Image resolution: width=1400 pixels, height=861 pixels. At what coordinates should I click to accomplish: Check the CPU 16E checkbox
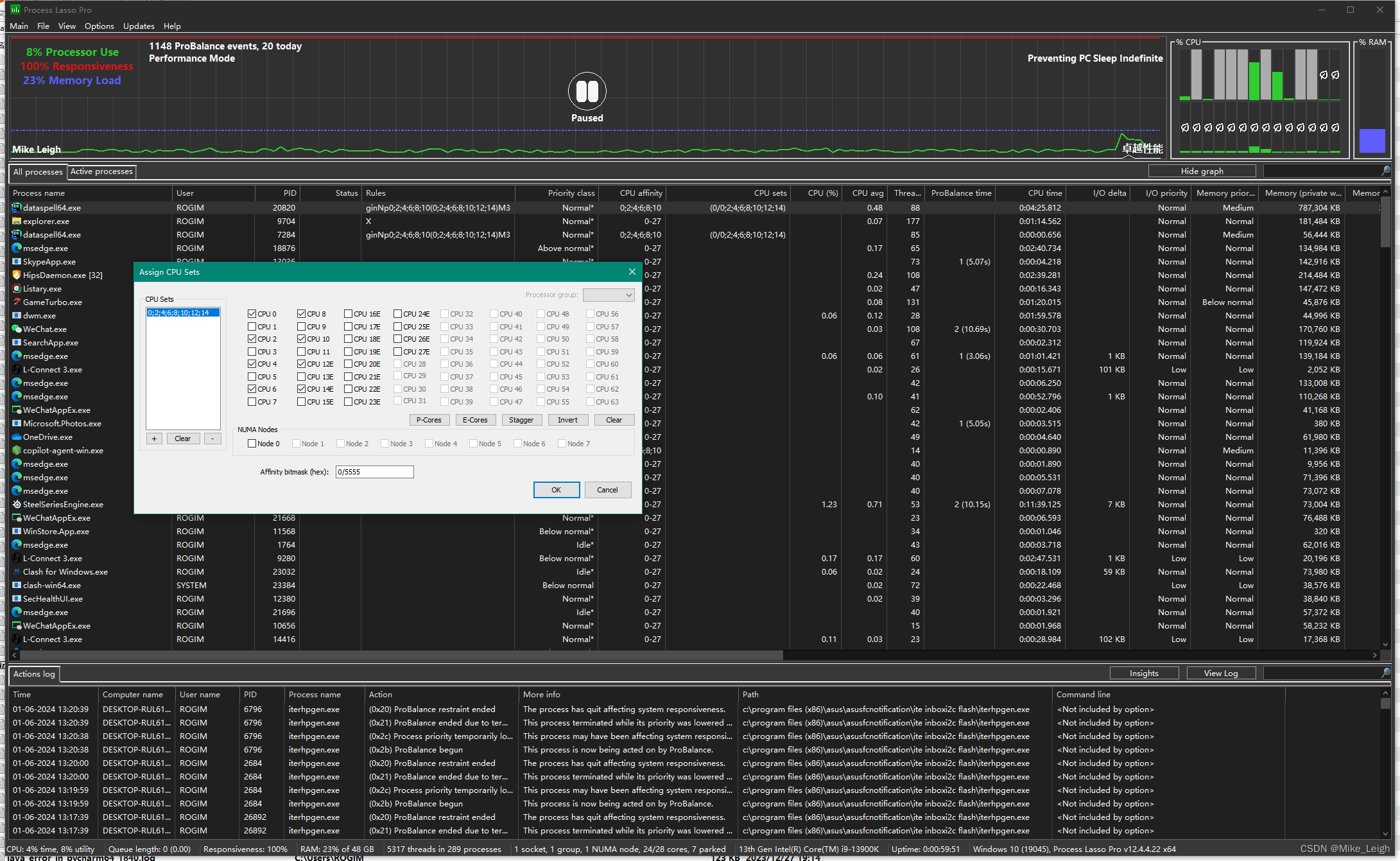[x=348, y=314]
